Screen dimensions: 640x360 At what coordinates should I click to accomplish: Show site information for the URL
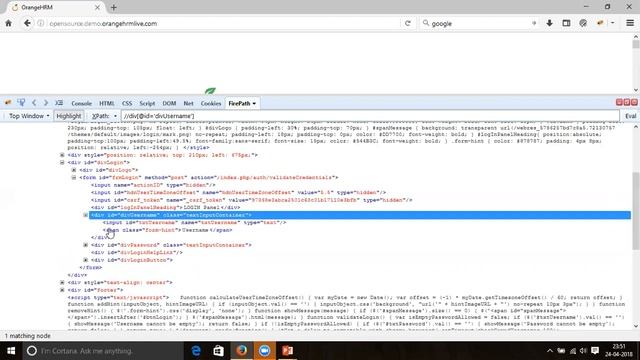(41, 24)
